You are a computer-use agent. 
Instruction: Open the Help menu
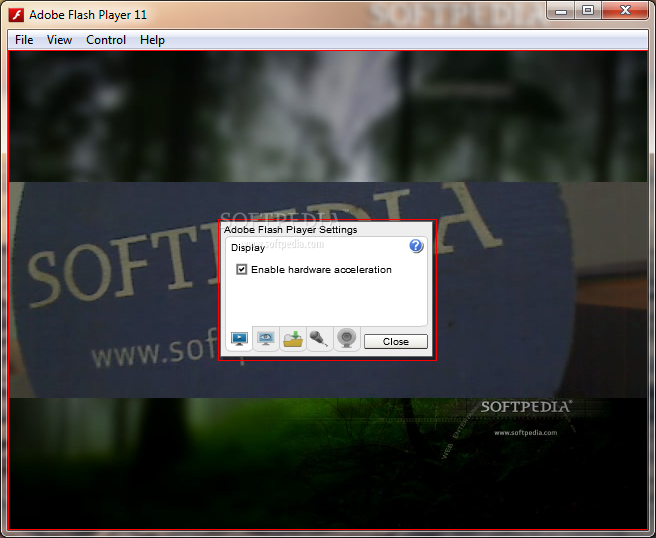point(152,40)
